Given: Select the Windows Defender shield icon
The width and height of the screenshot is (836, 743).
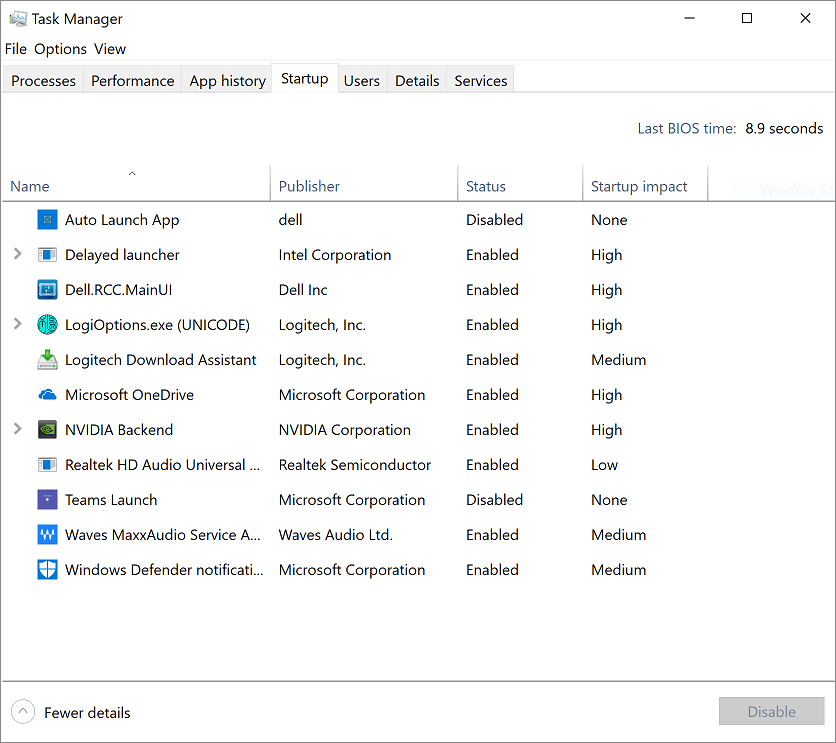Looking at the screenshot, I should 47,570.
